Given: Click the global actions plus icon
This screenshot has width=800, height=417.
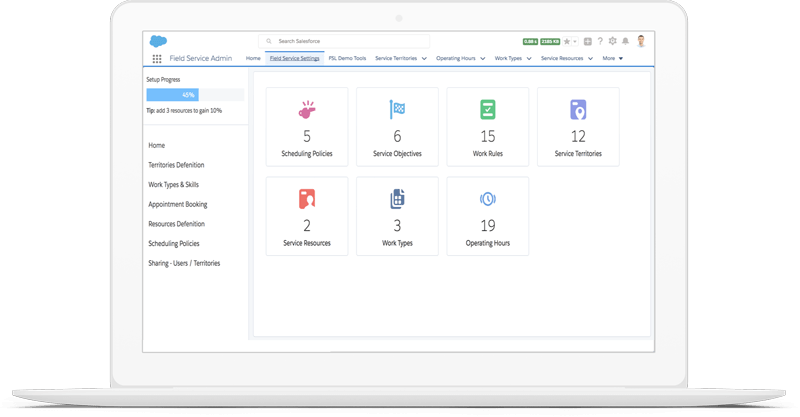Looking at the screenshot, I should pyautogui.click(x=588, y=42).
